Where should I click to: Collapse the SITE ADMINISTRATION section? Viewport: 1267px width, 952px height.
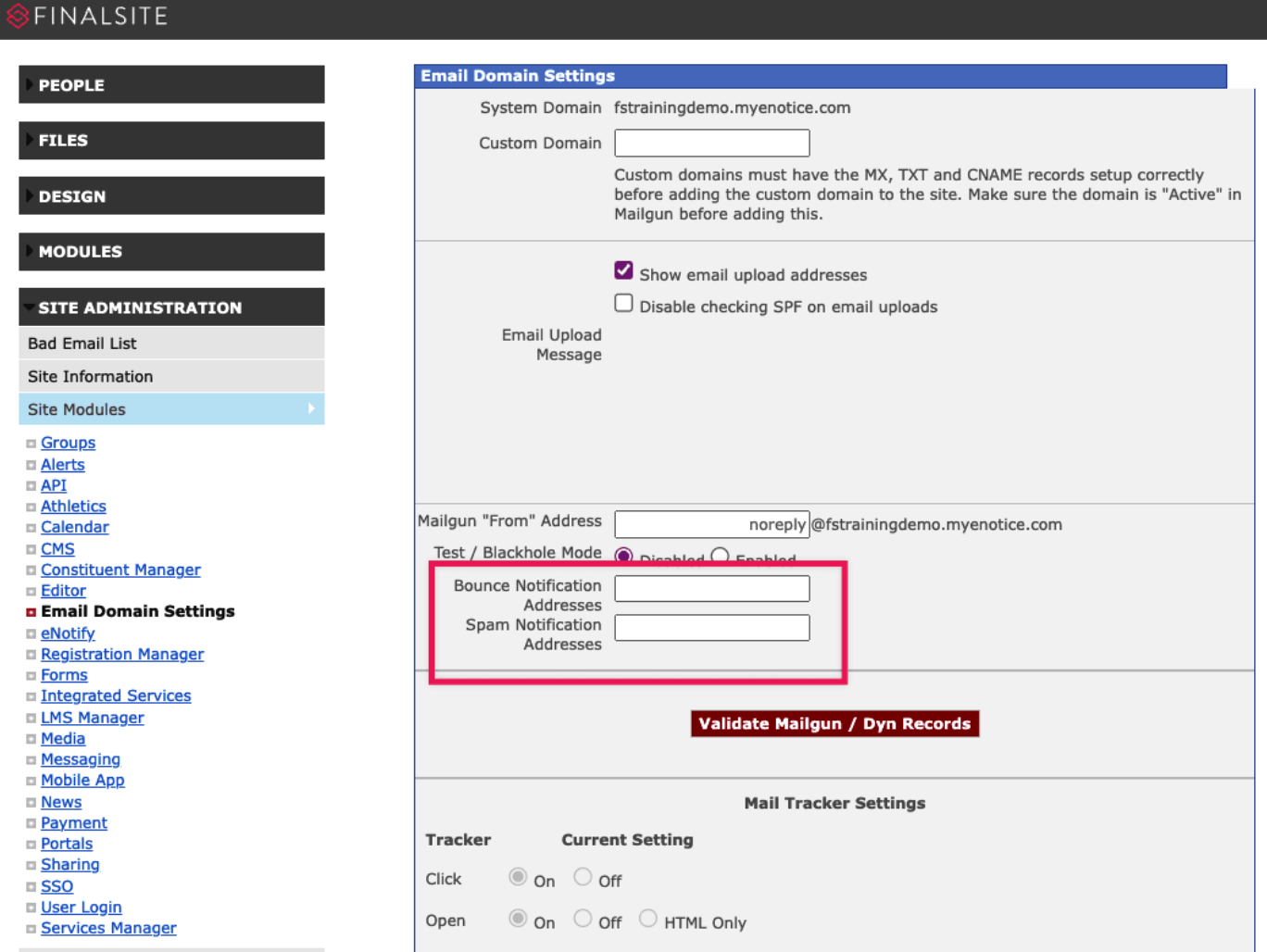click(x=170, y=307)
